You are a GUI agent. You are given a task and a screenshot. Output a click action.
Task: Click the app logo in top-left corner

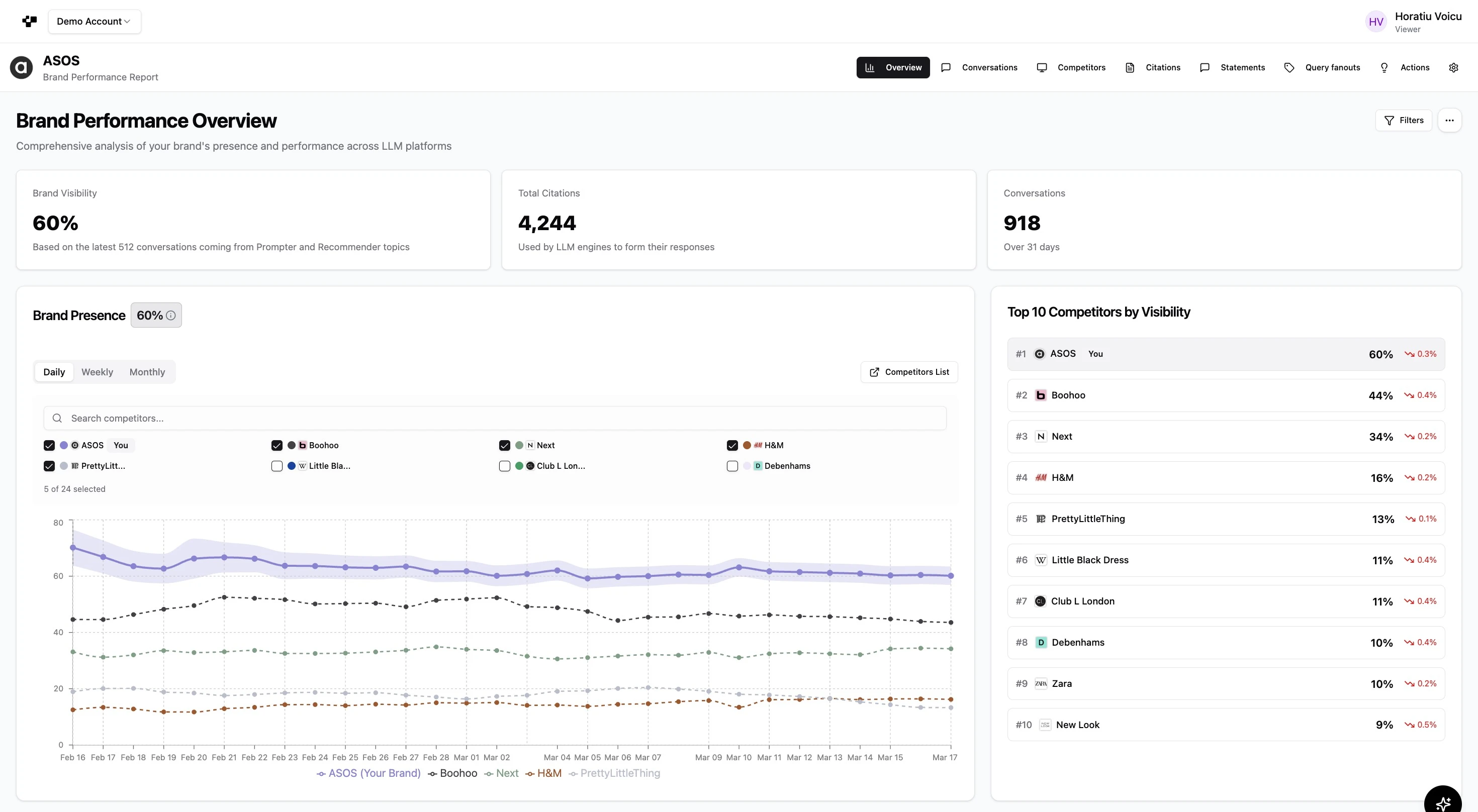point(29,21)
